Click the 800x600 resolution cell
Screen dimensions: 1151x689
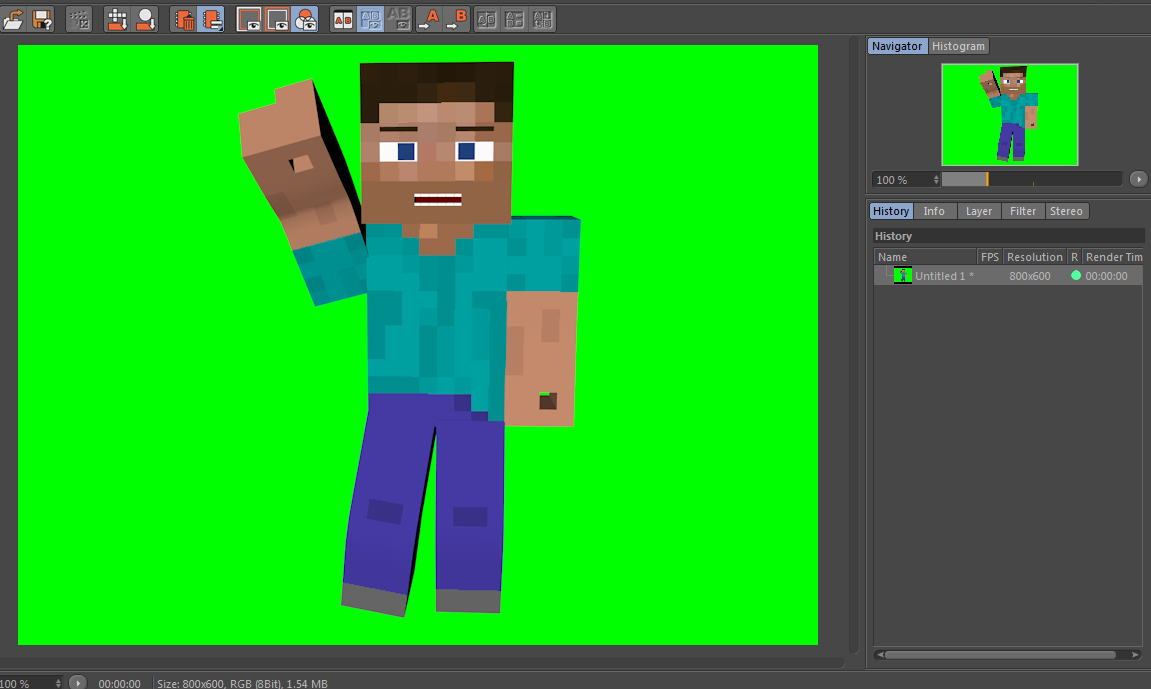point(1029,276)
